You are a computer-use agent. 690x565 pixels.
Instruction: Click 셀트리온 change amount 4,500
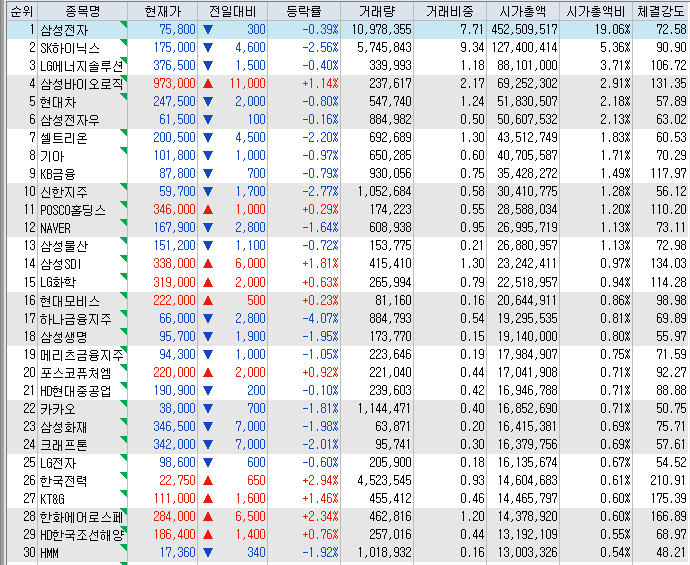coord(250,138)
